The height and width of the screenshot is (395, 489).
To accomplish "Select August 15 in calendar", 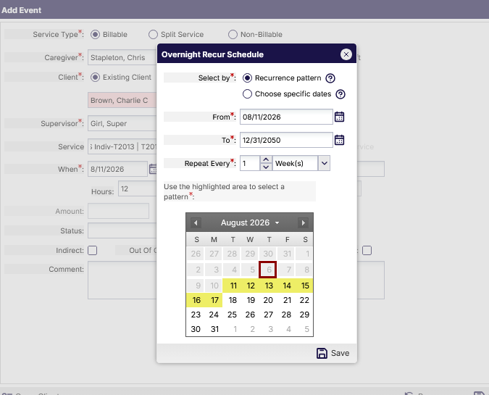I will point(305,286).
